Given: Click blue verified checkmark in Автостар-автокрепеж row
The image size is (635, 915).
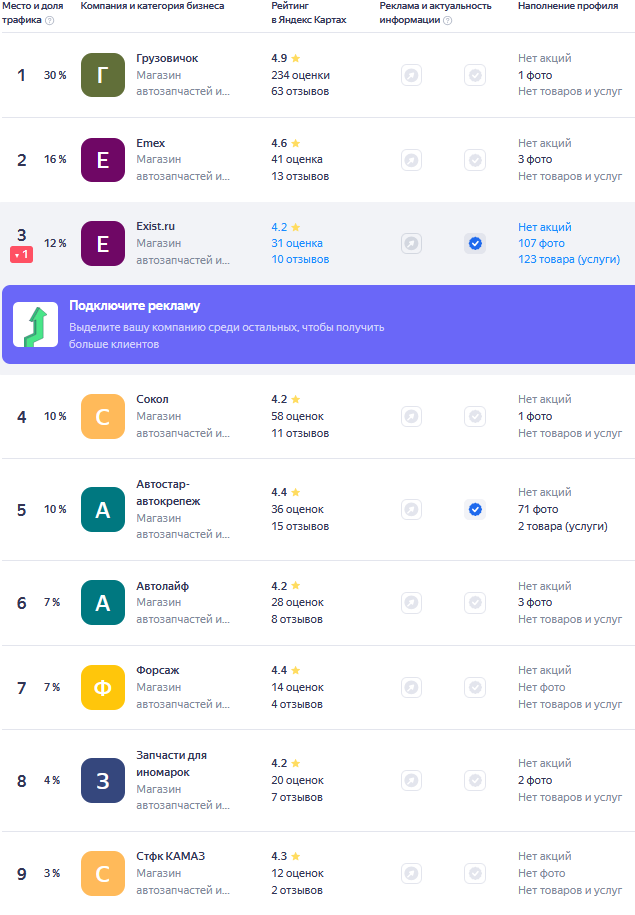Looking at the screenshot, I should pyautogui.click(x=475, y=510).
